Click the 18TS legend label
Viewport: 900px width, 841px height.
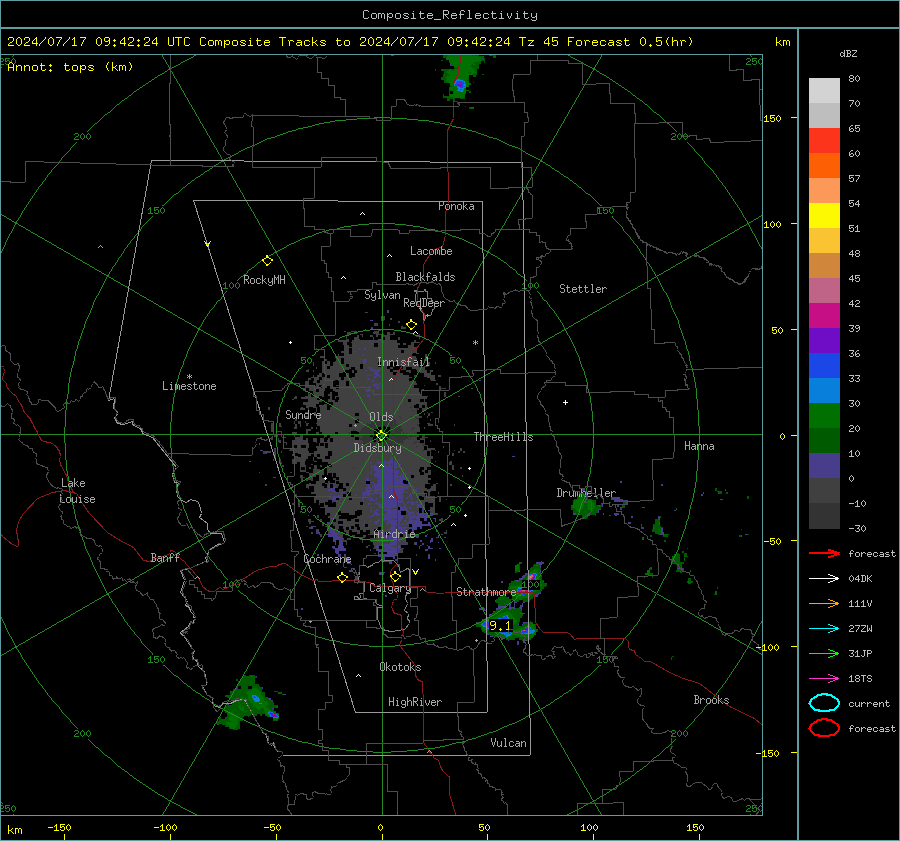pos(860,679)
